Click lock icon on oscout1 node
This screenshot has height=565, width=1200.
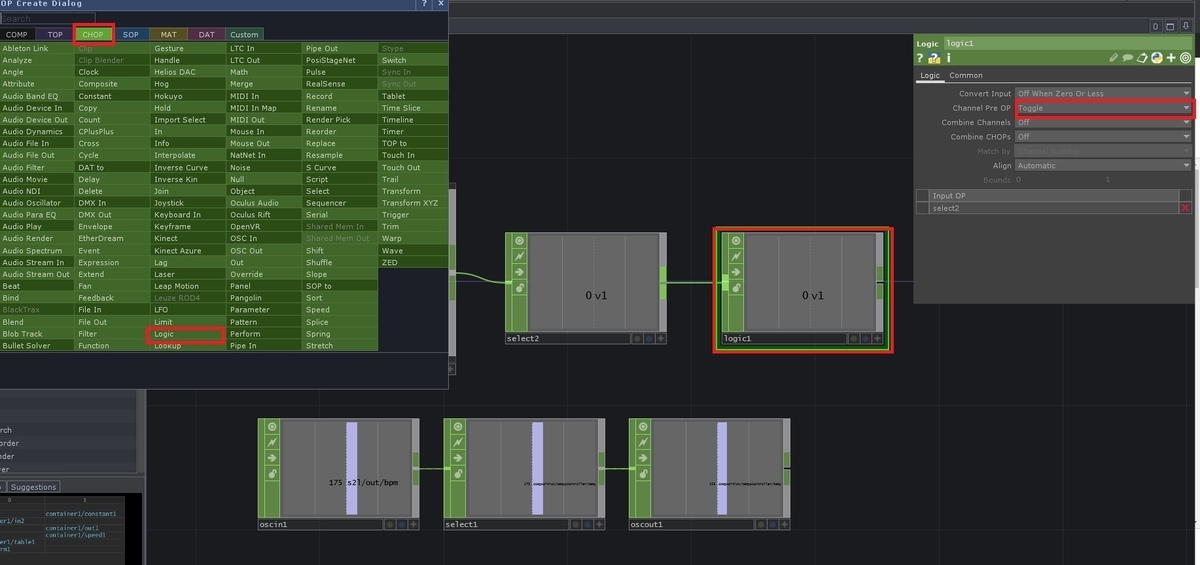(x=643, y=474)
